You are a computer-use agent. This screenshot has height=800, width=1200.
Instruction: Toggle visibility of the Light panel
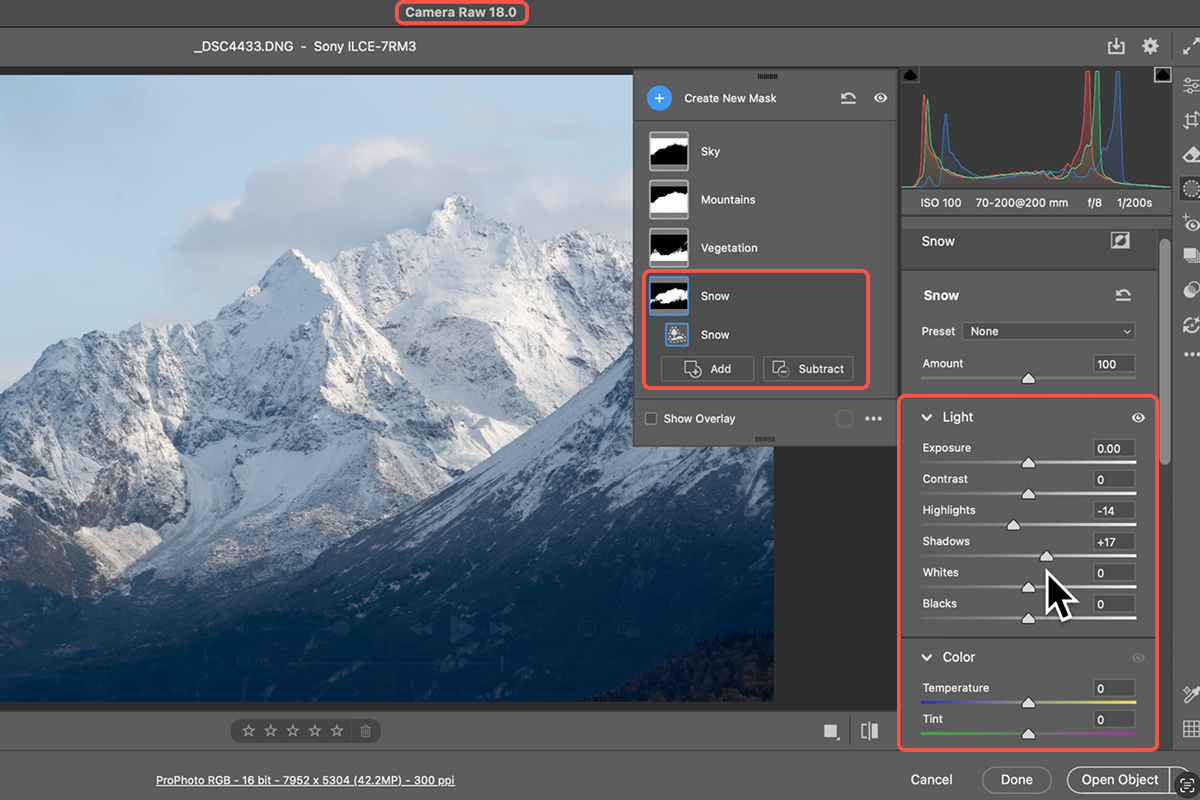1138,418
